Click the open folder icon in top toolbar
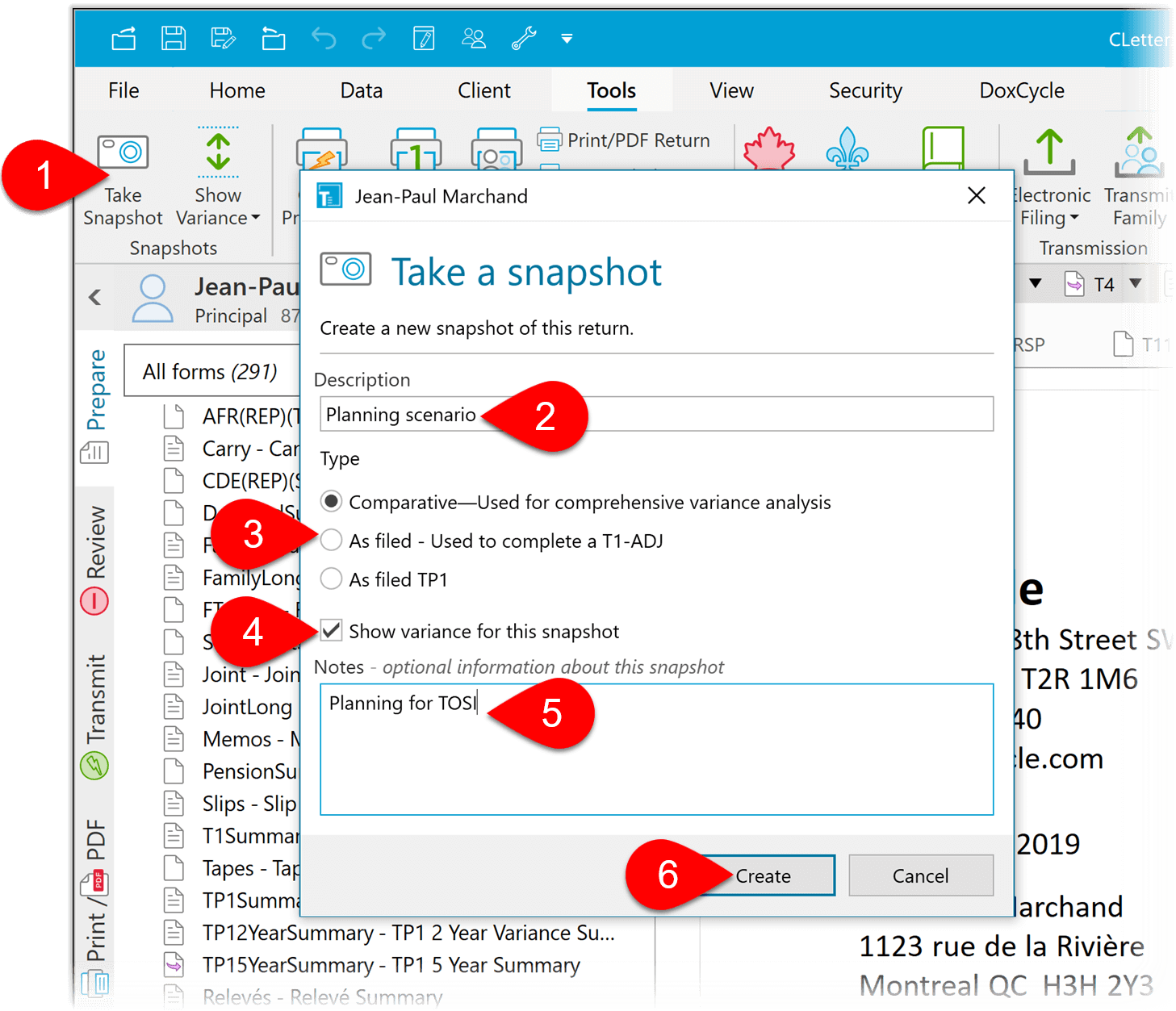1176x1011 pixels. pos(274,38)
